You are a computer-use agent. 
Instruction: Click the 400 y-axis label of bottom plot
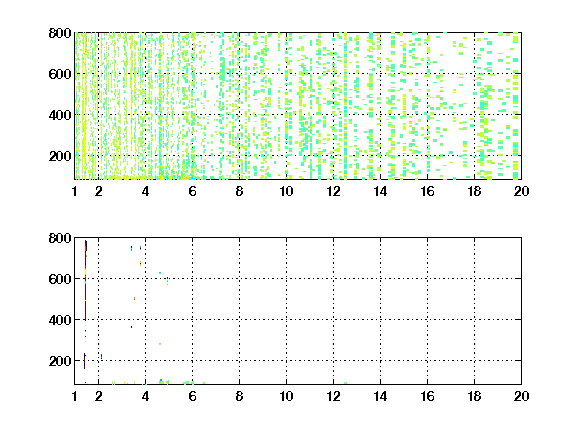click(x=60, y=320)
